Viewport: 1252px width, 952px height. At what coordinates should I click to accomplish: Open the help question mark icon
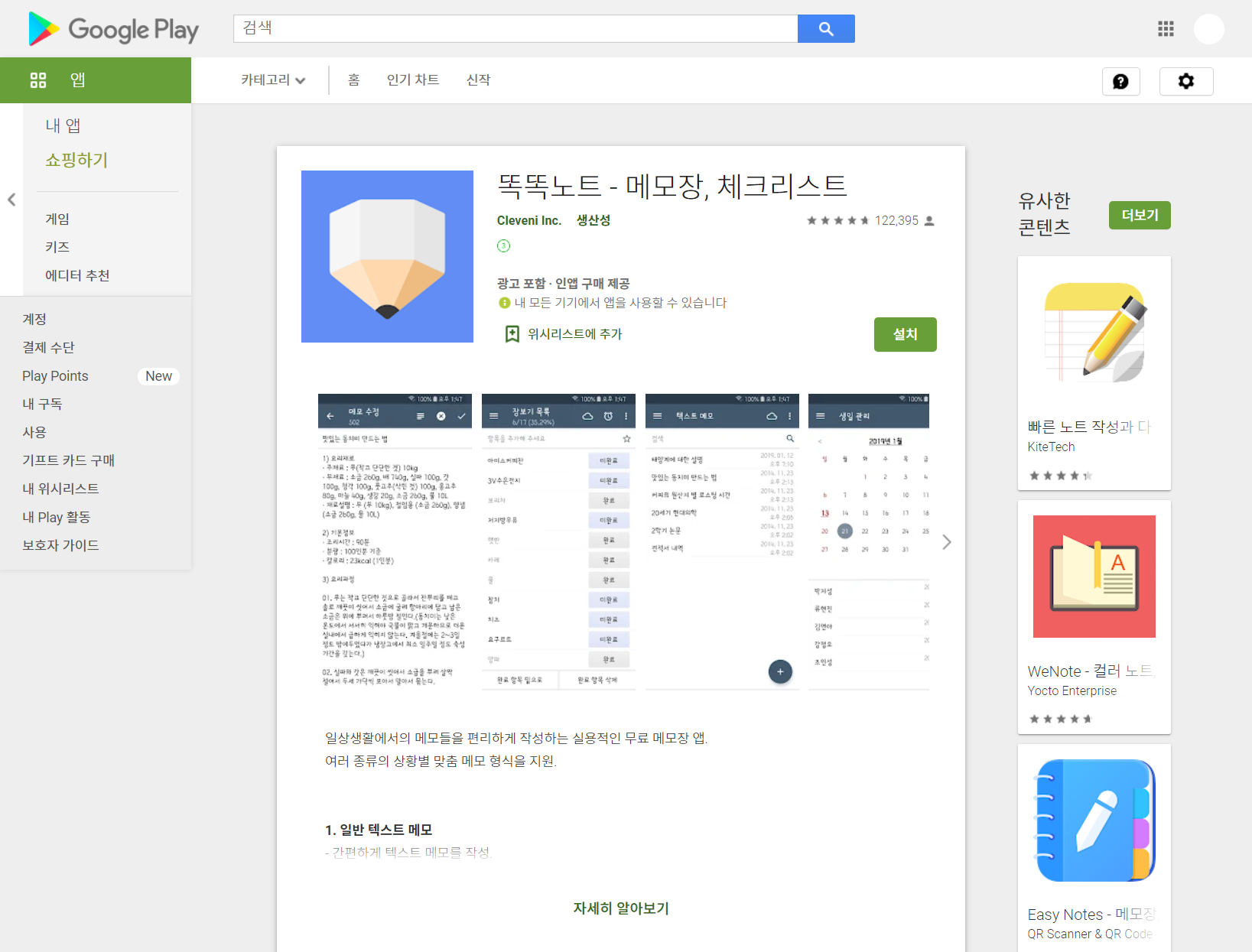[1121, 82]
